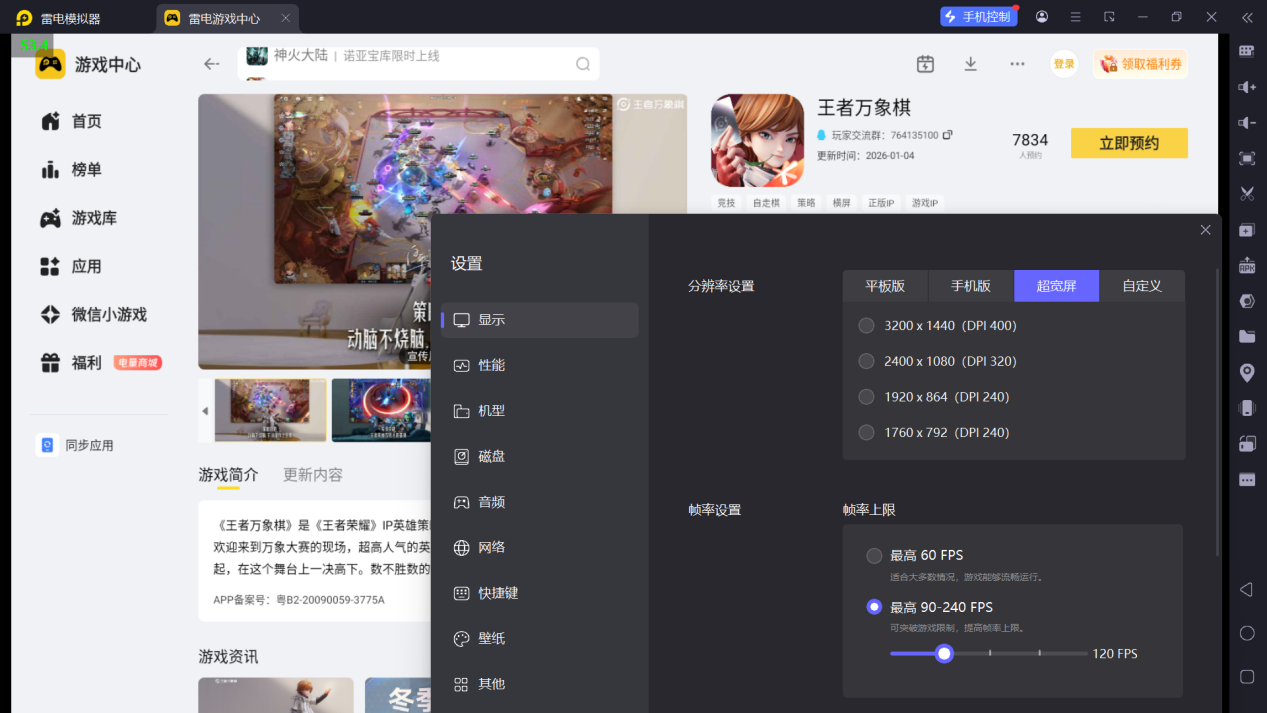
Task: Click the APK install icon in right sidebar
Action: (x=1245, y=265)
